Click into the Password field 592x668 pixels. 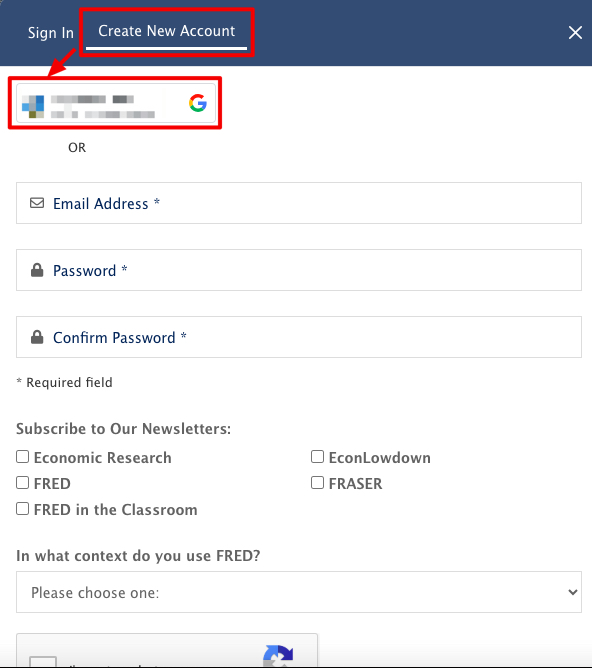299,270
